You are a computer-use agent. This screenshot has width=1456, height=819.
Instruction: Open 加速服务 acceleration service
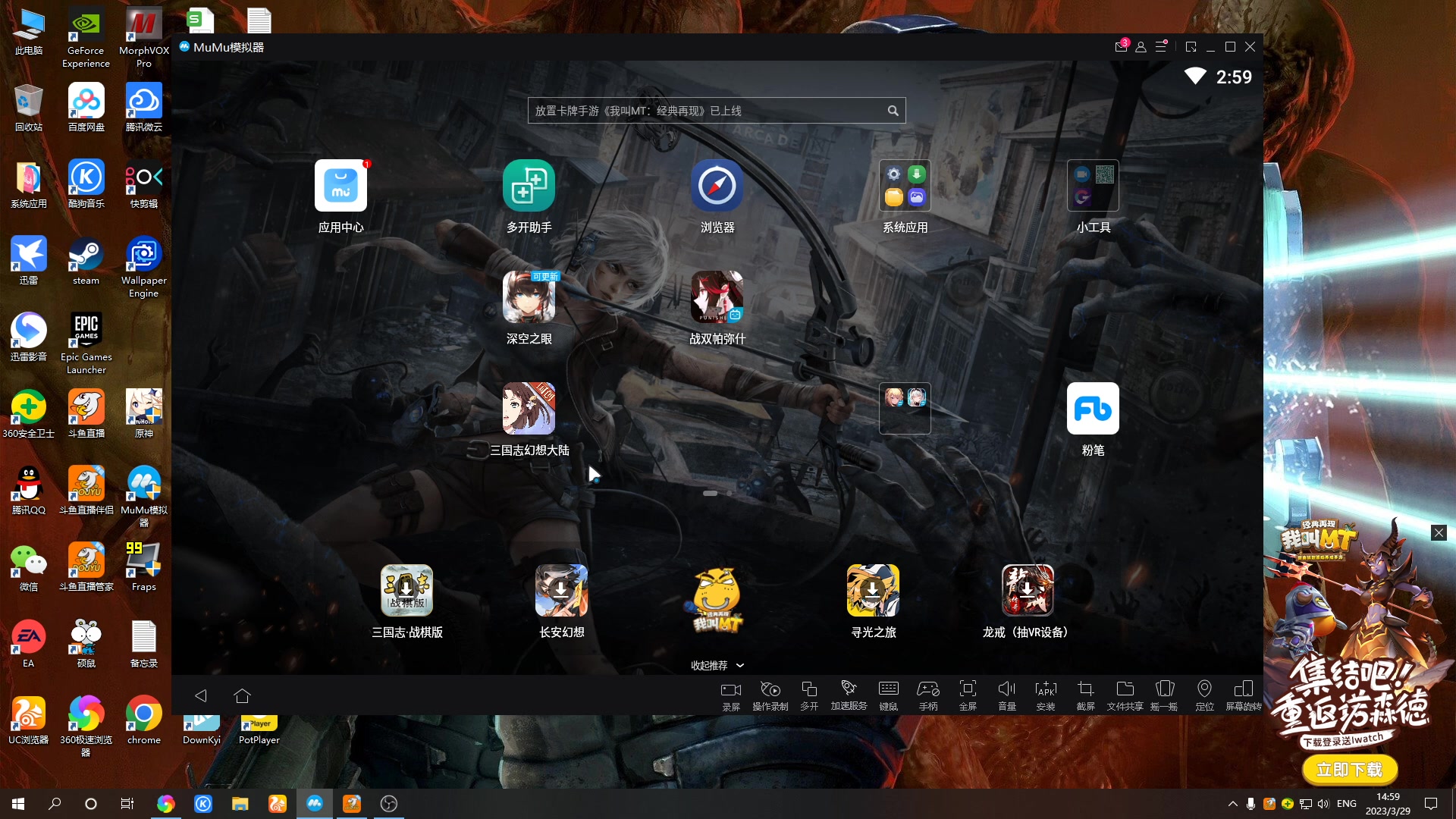(849, 695)
